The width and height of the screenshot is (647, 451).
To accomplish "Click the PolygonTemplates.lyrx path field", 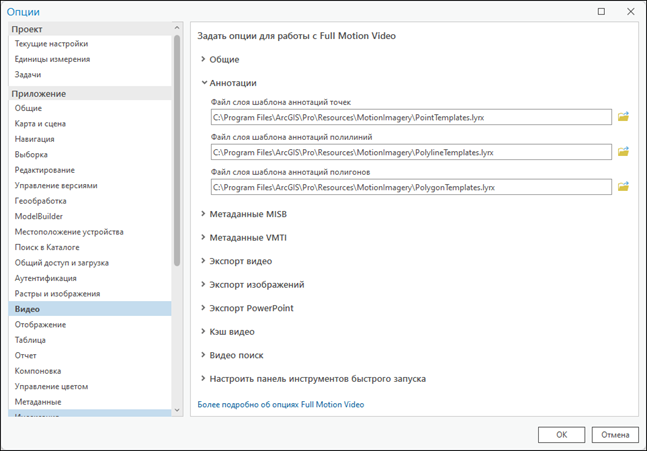I will (x=411, y=187).
